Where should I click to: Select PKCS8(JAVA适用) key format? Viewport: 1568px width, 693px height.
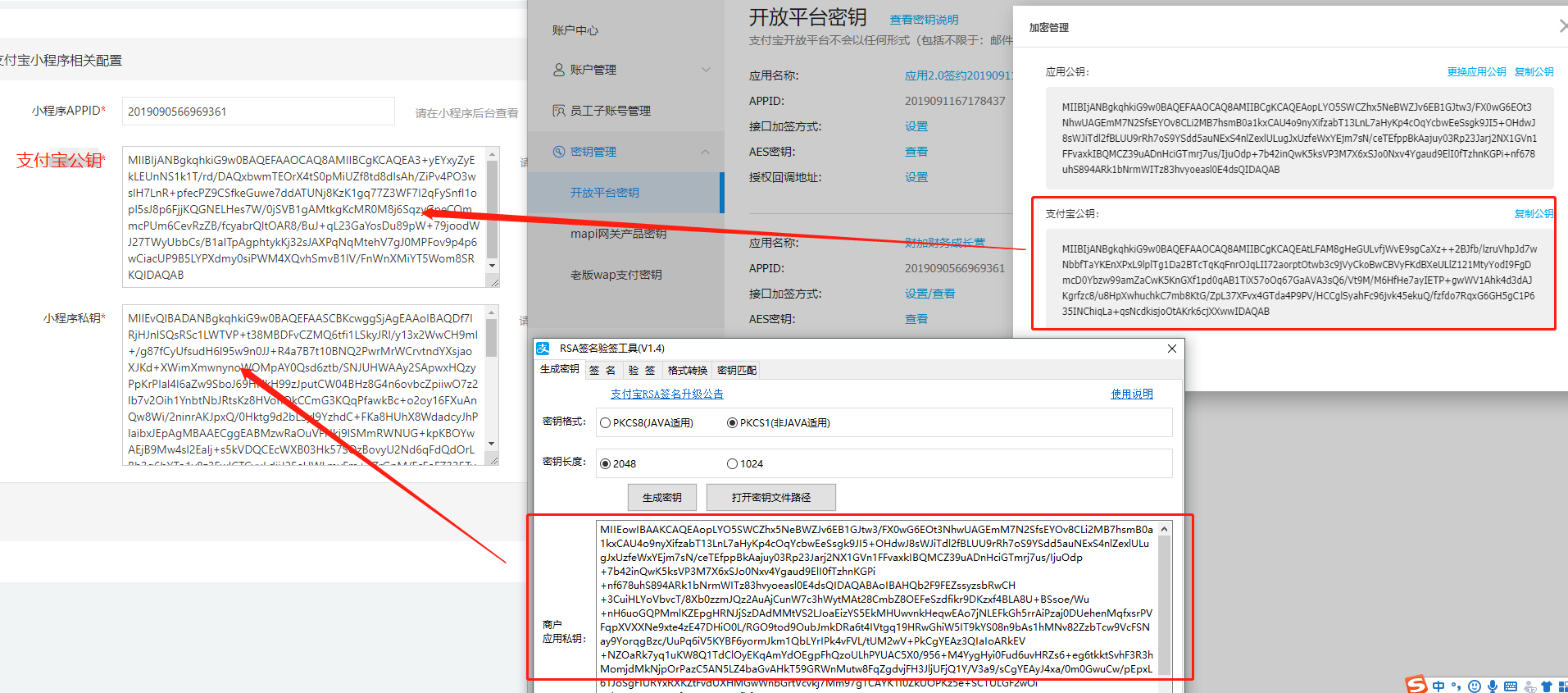click(606, 423)
